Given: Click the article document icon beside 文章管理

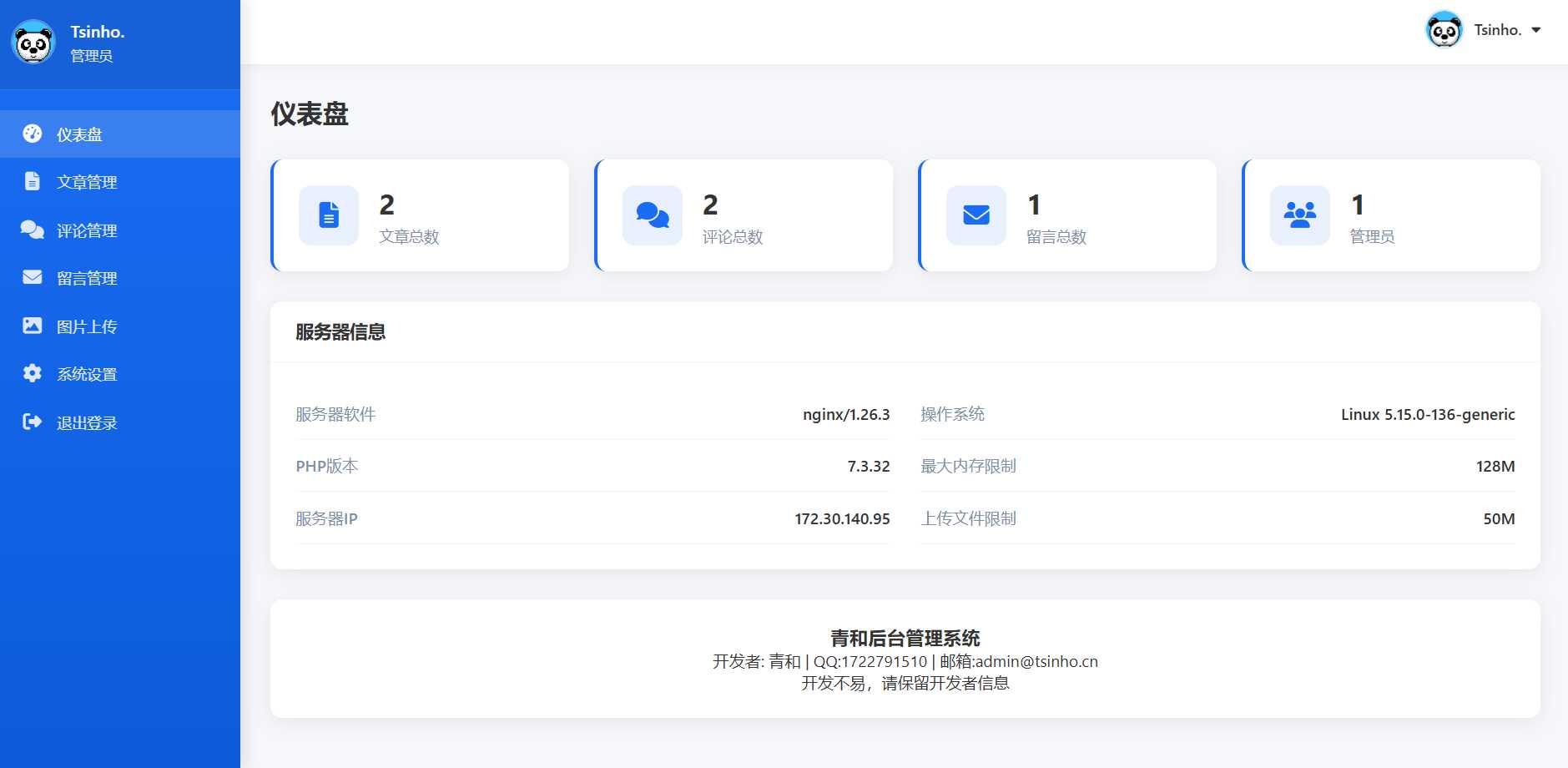Looking at the screenshot, I should point(32,181).
